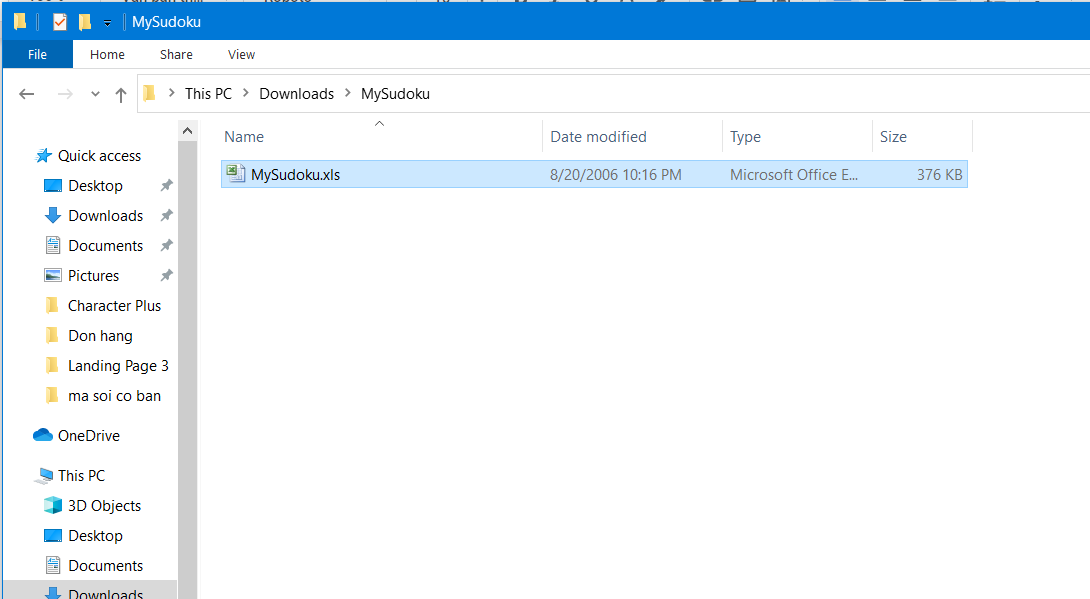This screenshot has width=1090, height=599.
Task: Open the File menu
Action: pos(37,54)
